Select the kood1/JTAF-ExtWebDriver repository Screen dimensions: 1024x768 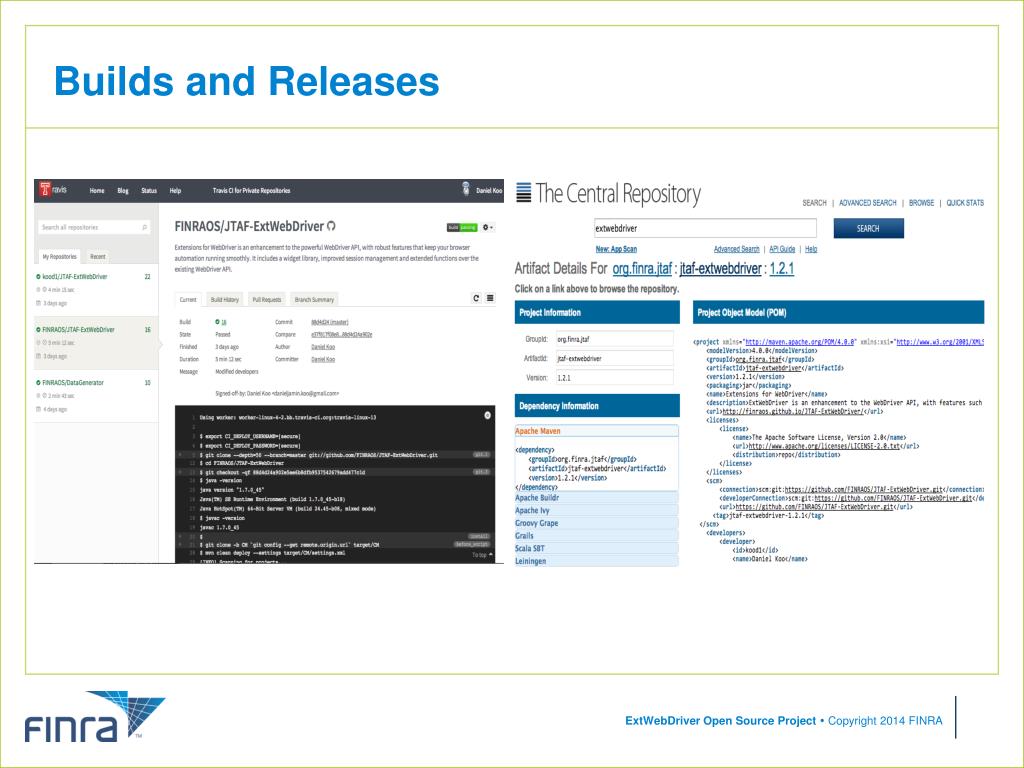(74, 277)
